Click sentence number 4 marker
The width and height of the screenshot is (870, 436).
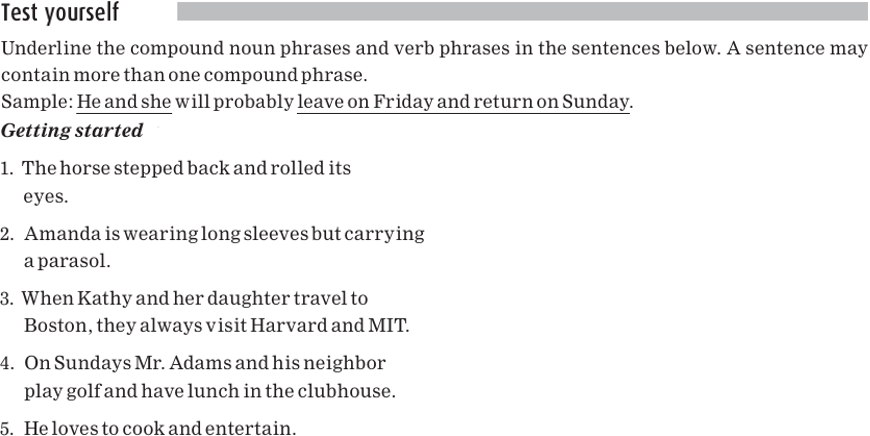click(7, 363)
